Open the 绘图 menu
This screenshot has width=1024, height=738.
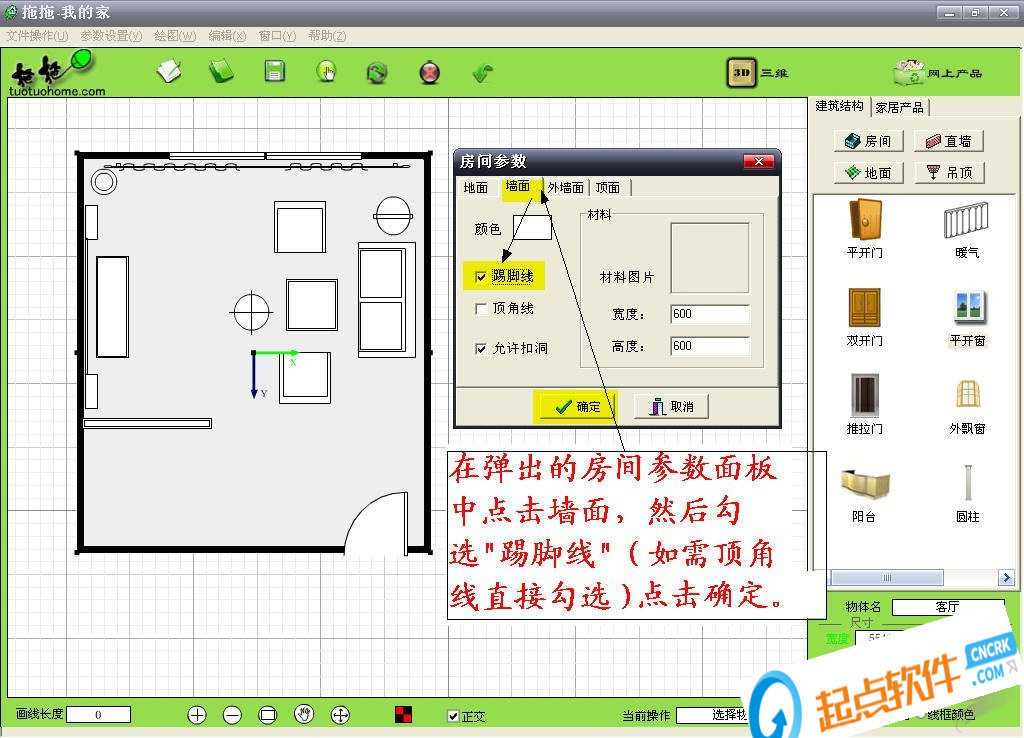175,36
